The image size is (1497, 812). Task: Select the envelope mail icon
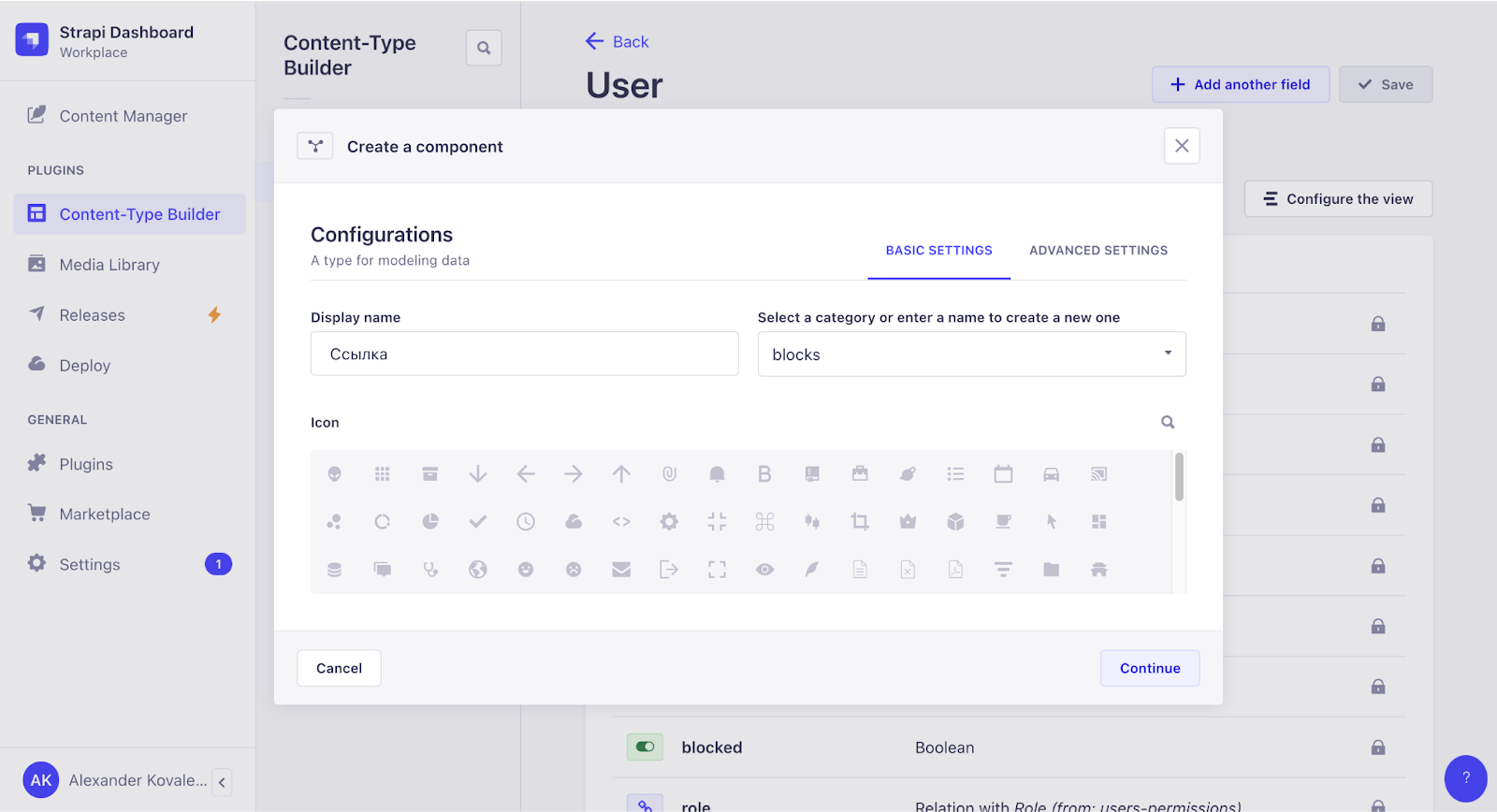(x=621, y=570)
